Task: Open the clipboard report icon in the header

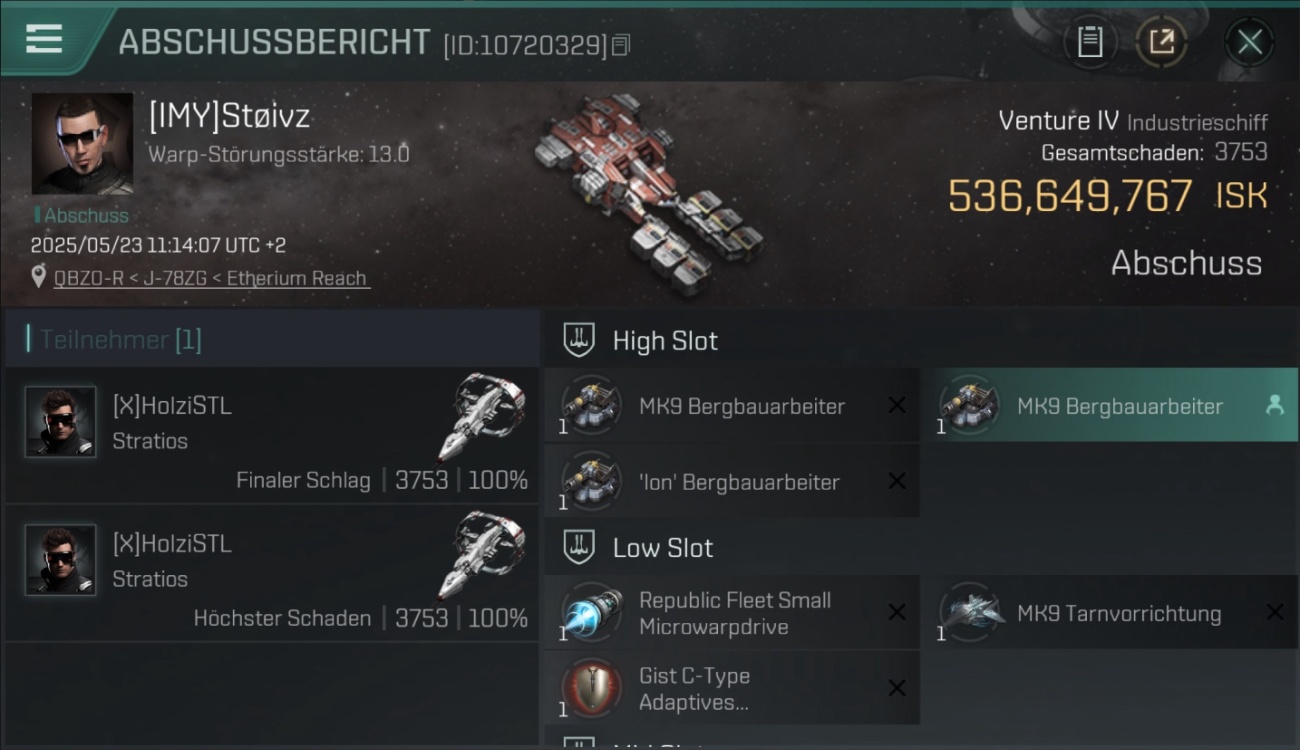Action: point(1090,42)
